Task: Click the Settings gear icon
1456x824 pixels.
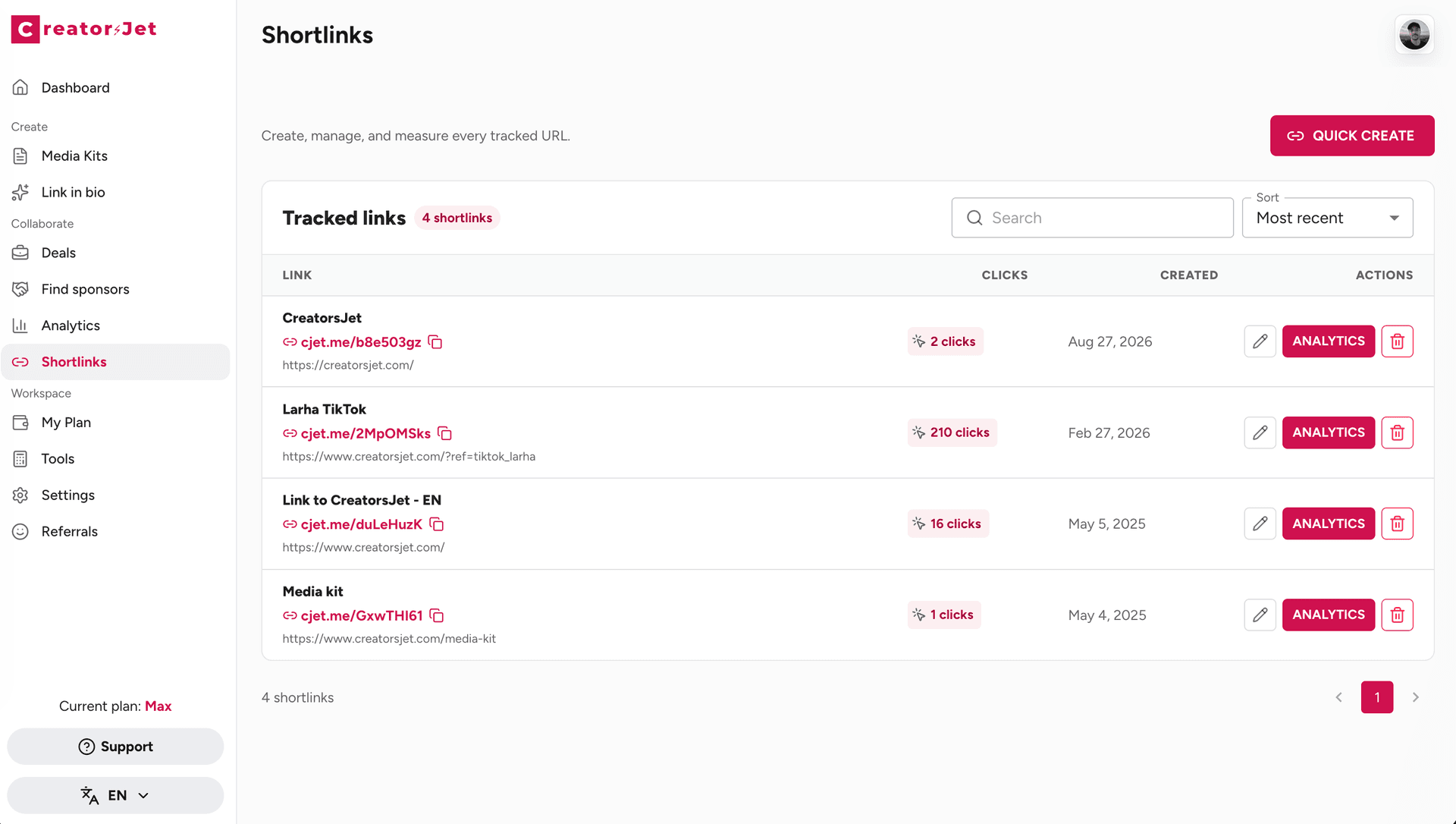Action: [x=20, y=495]
